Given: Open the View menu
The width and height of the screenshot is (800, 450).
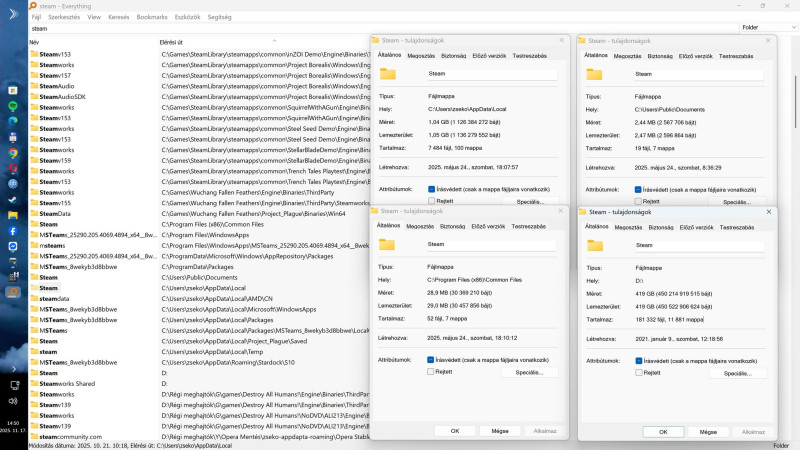Looking at the screenshot, I should click(x=94, y=17).
